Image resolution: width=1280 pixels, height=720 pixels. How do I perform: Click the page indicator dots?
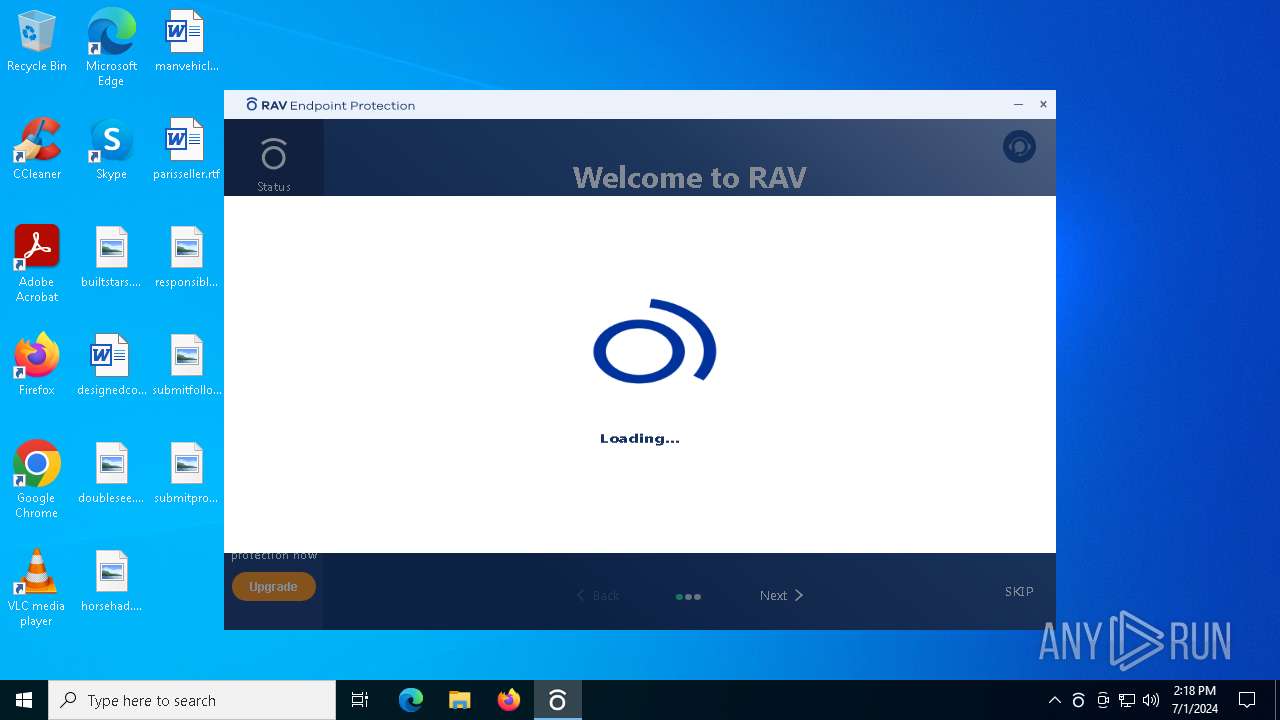pos(688,597)
